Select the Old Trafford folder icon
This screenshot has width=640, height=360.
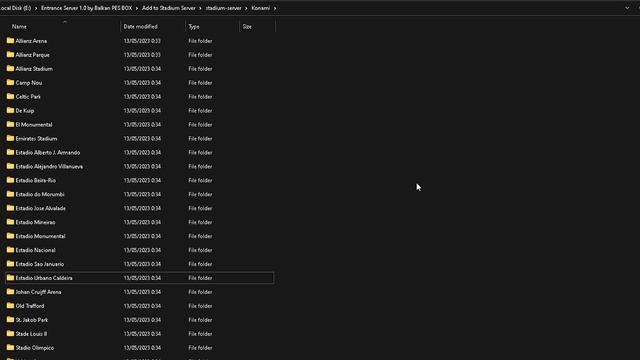10,306
